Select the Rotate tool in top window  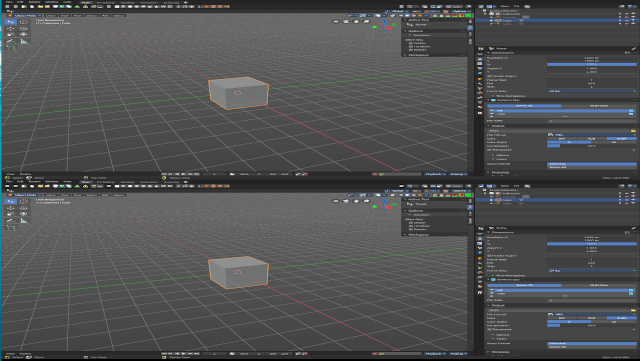[x=24, y=29]
